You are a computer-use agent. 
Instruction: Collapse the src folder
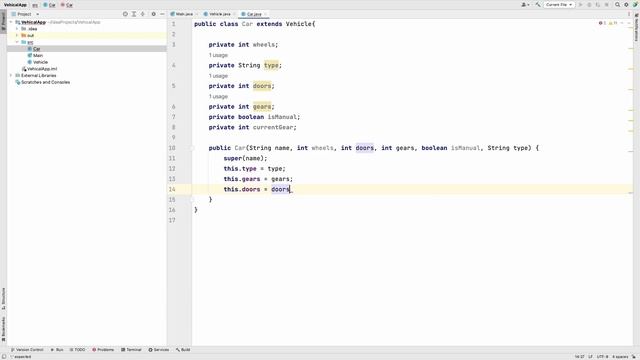pyautogui.click(x=17, y=42)
